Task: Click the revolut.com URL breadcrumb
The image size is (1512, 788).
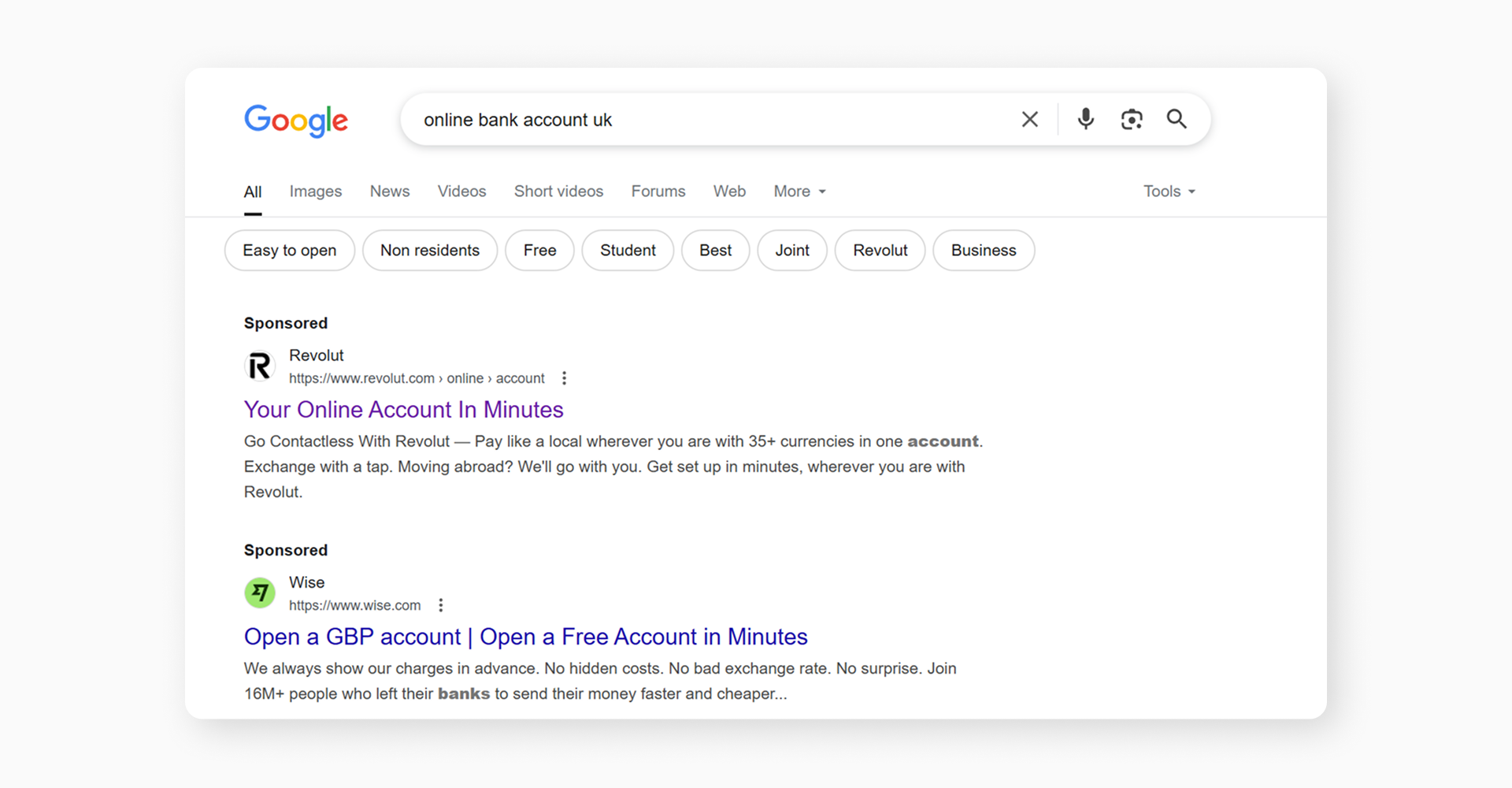Action: coord(417,378)
